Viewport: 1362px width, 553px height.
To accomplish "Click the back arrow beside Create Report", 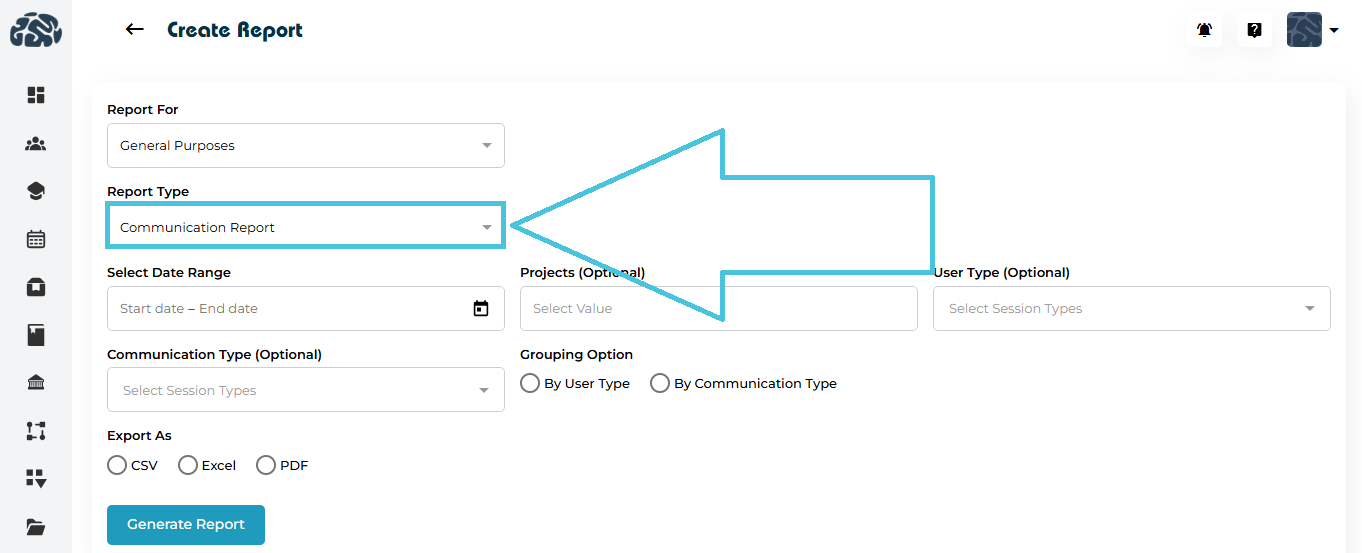I will (x=134, y=30).
